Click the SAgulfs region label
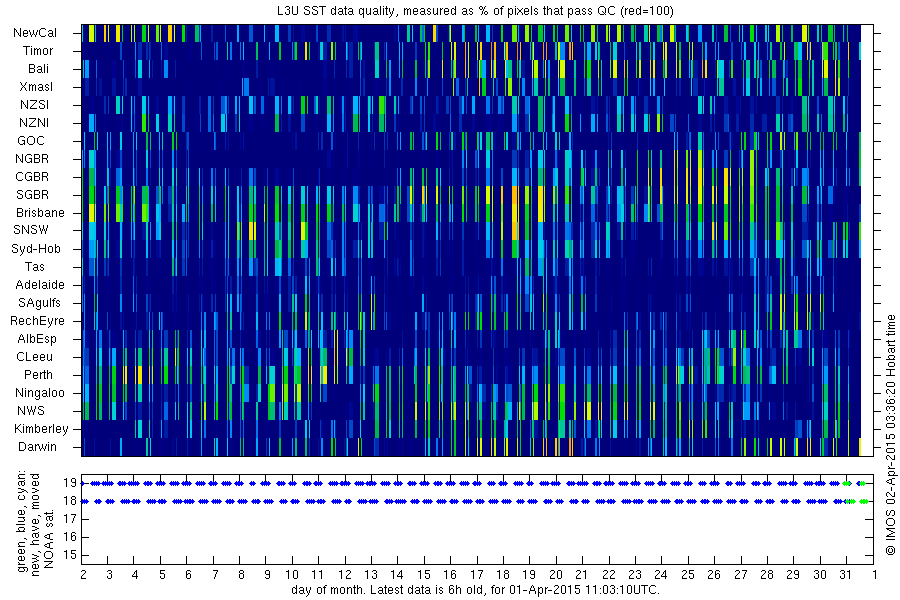 [x=39, y=303]
